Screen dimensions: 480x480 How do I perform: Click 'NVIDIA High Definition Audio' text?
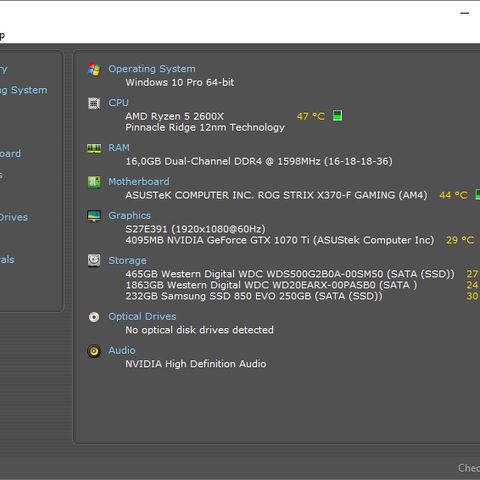click(196, 364)
